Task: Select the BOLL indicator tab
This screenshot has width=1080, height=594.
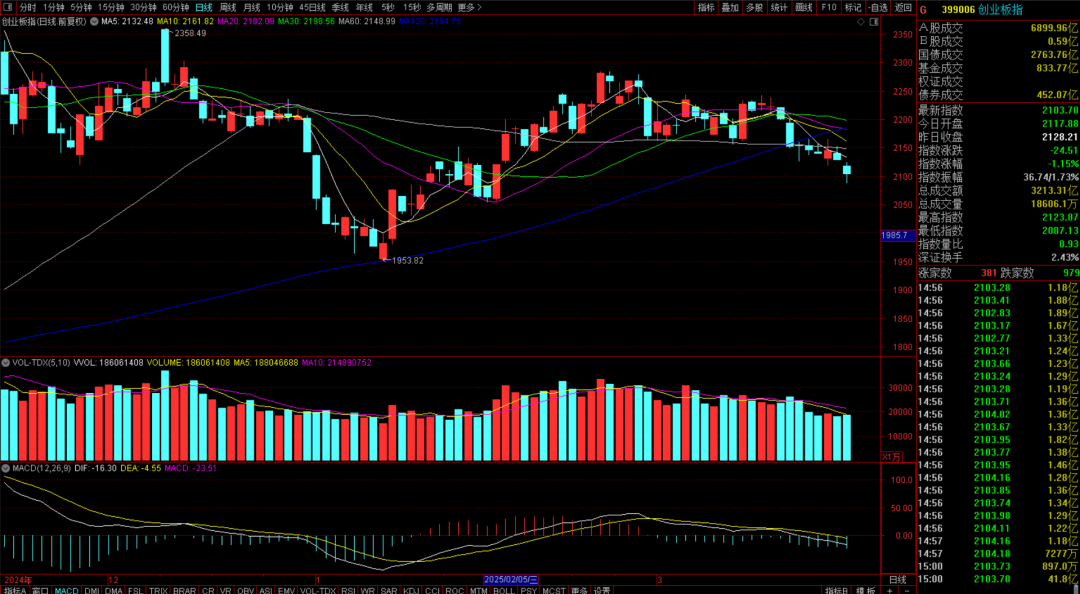Action: pos(503,590)
